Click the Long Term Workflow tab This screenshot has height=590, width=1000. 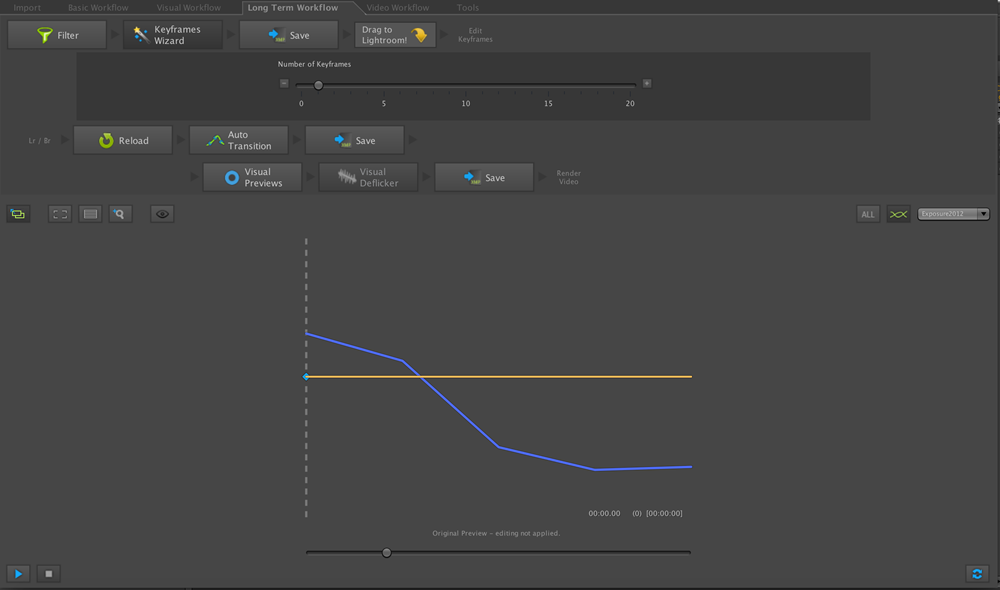293,8
